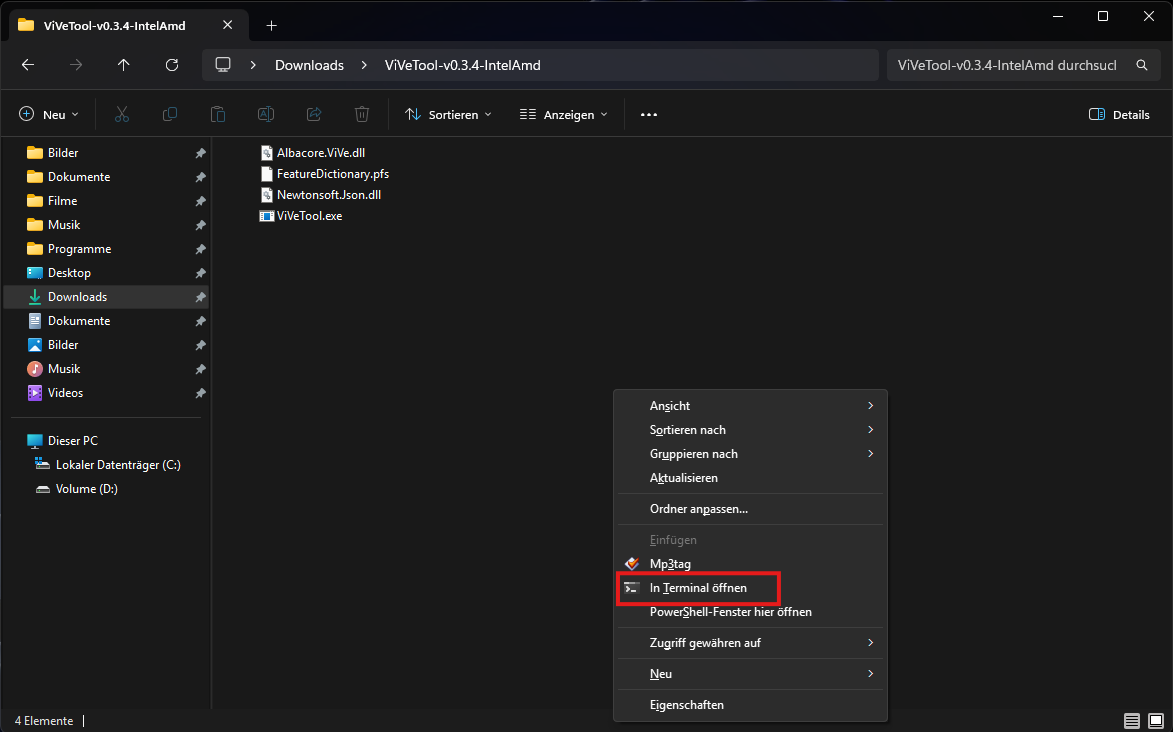Click the '4 Elemente' status text
Screen dimensions: 1173x732
pos(44,721)
